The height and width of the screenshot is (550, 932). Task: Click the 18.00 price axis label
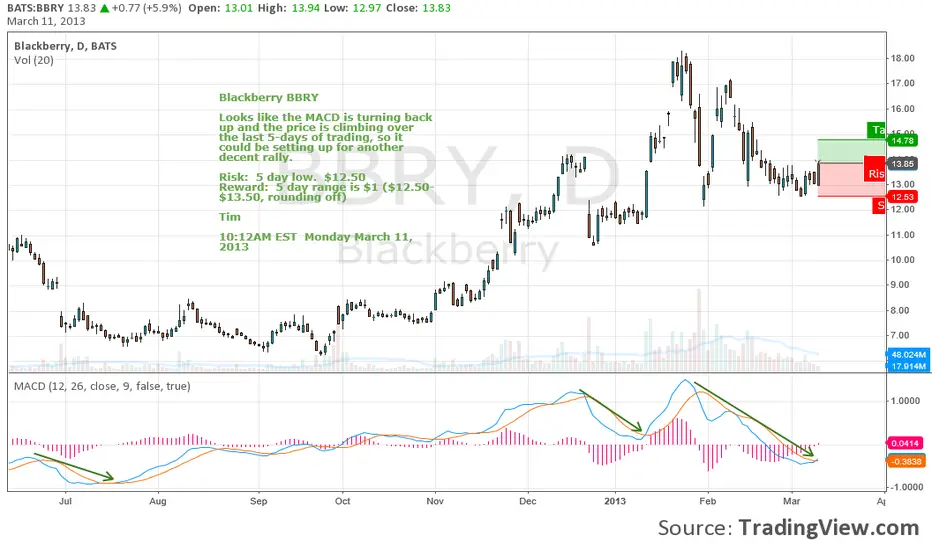tap(902, 58)
